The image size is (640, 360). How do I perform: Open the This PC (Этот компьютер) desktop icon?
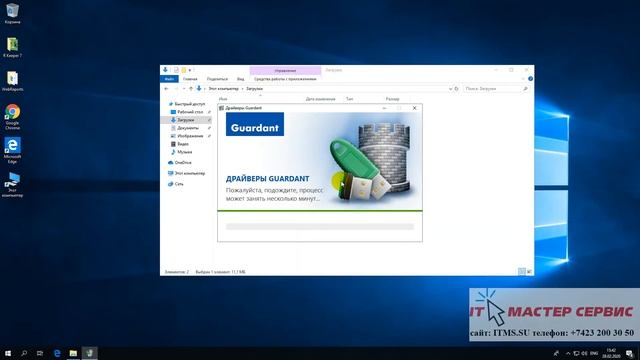tap(12, 184)
